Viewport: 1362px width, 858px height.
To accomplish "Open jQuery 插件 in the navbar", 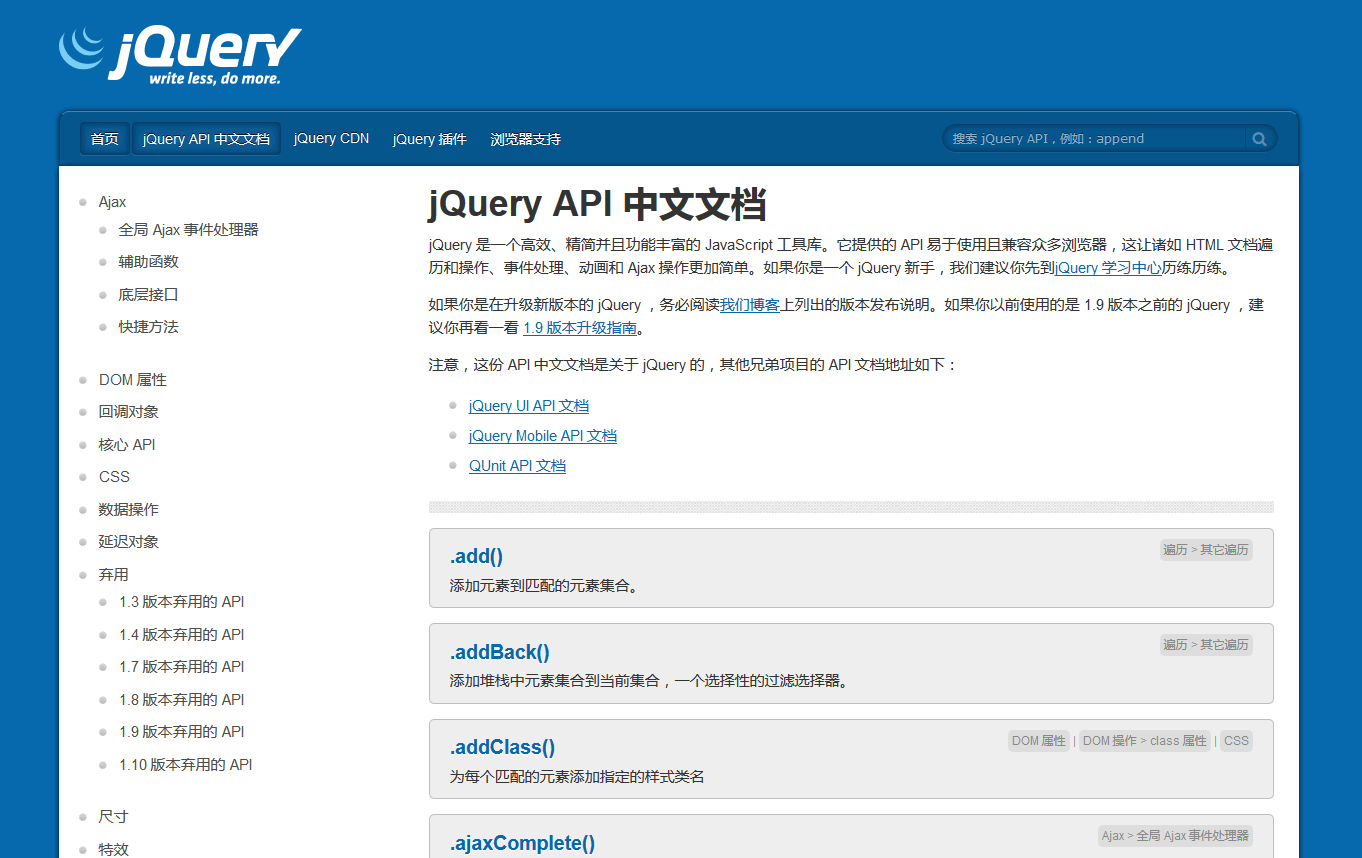I will [x=429, y=139].
